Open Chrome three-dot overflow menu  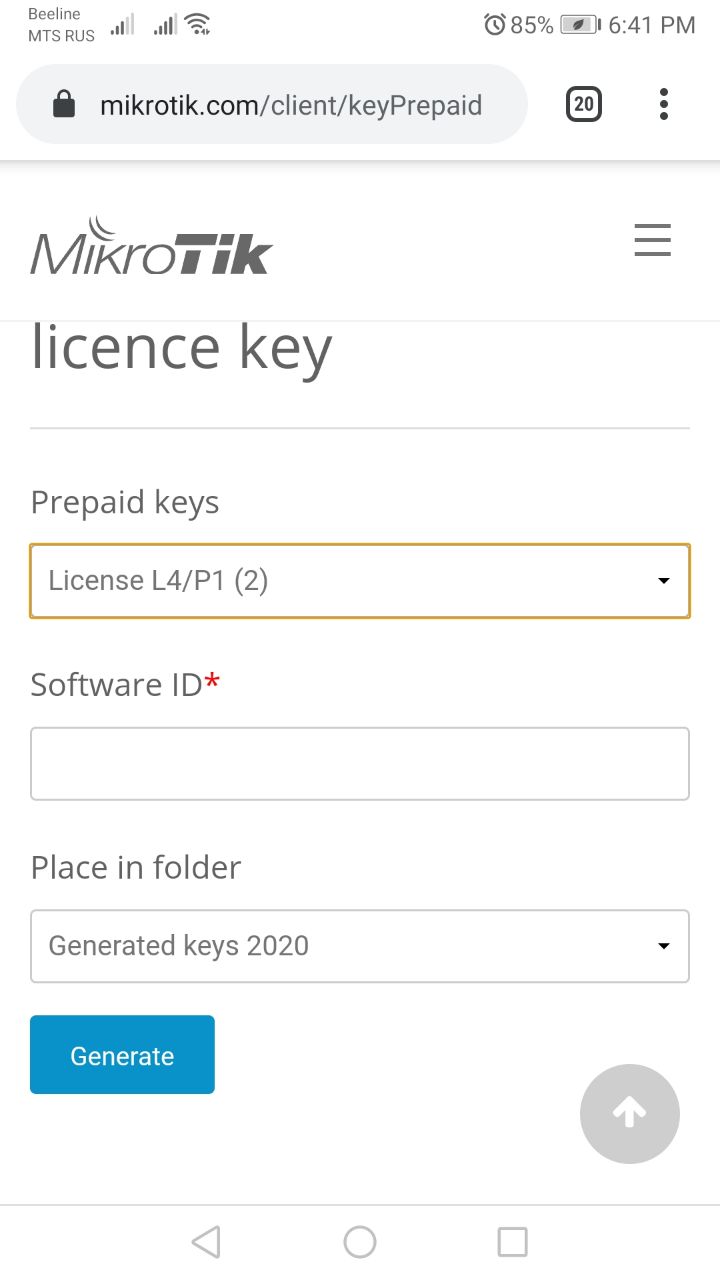663,104
